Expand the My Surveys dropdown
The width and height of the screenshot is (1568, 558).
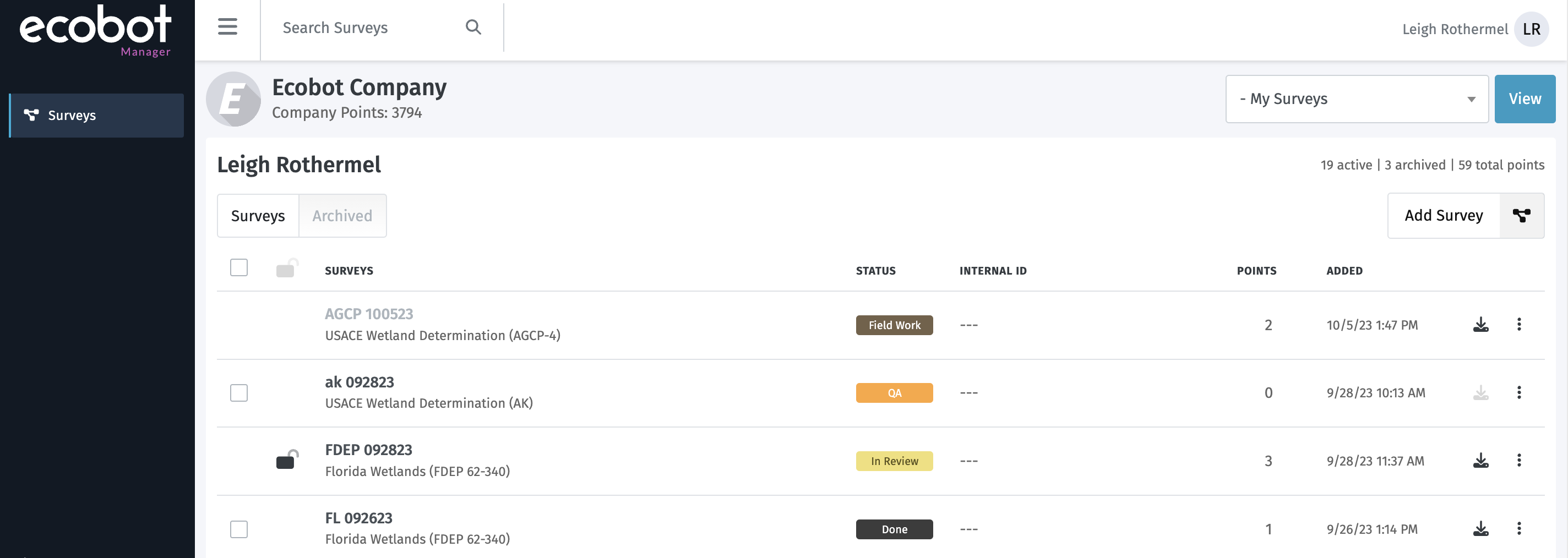1356,99
